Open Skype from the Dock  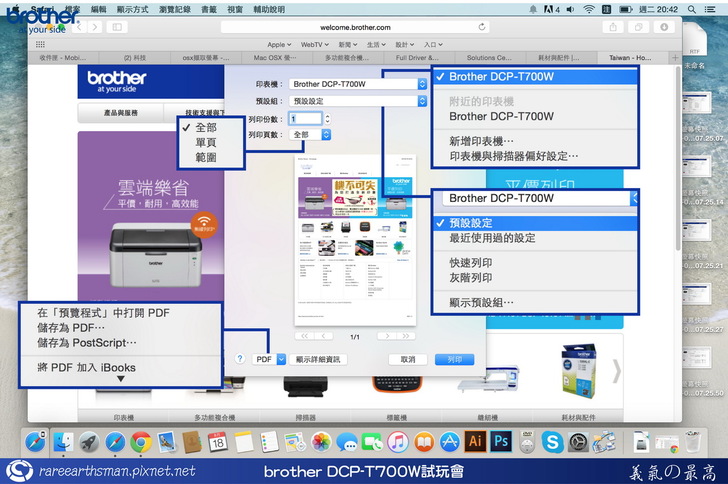(x=552, y=442)
